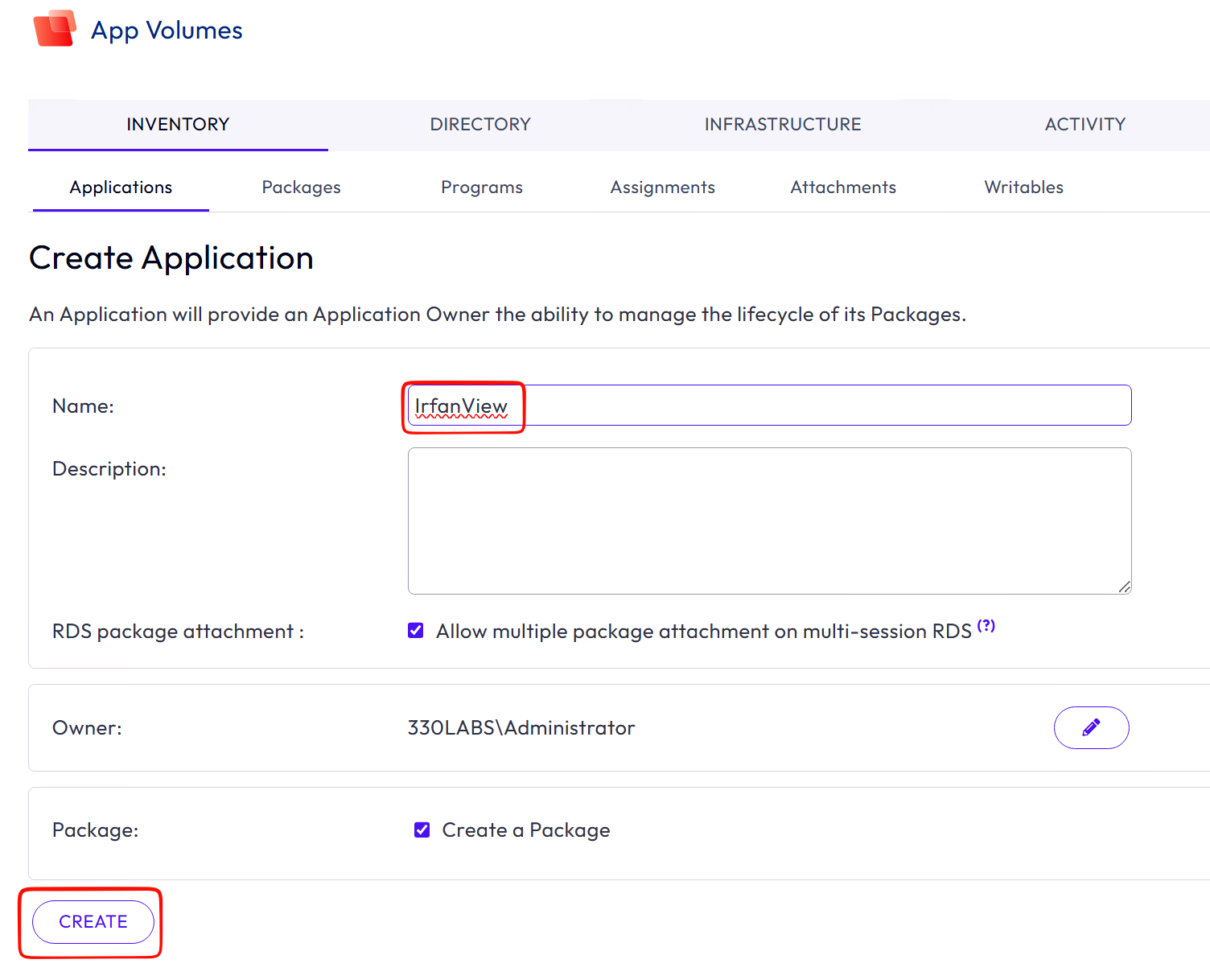Open the RDS help (?) tooltip icon
The image size is (1210, 980).
point(986,625)
